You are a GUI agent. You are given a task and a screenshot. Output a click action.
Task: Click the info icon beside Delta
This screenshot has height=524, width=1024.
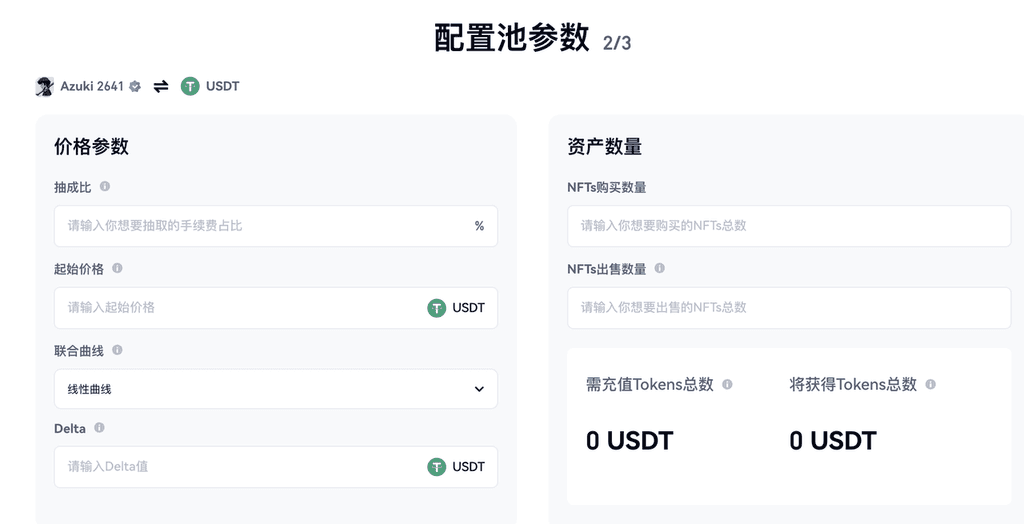(x=99, y=427)
